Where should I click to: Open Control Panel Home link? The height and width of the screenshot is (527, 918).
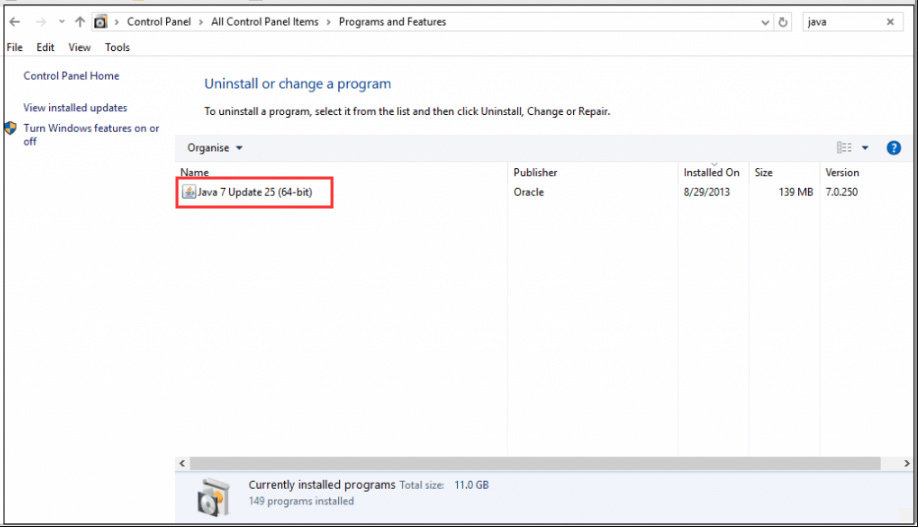point(71,76)
